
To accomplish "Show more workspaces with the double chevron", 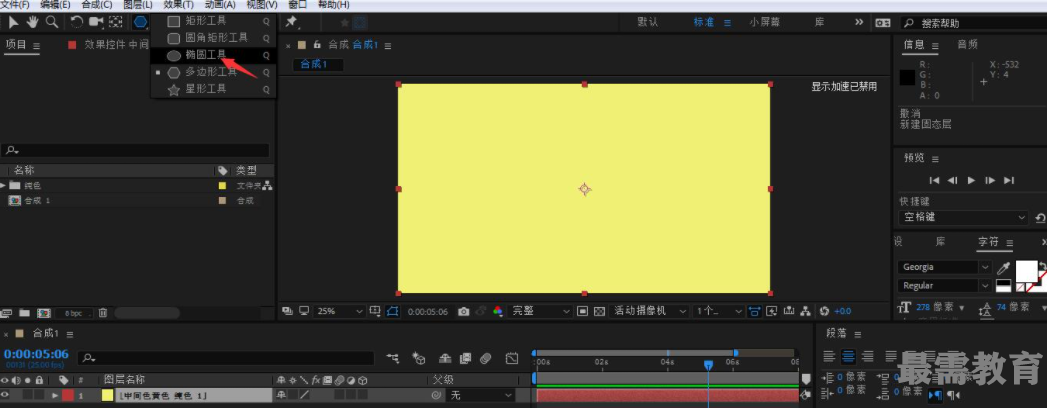I will click(859, 22).
